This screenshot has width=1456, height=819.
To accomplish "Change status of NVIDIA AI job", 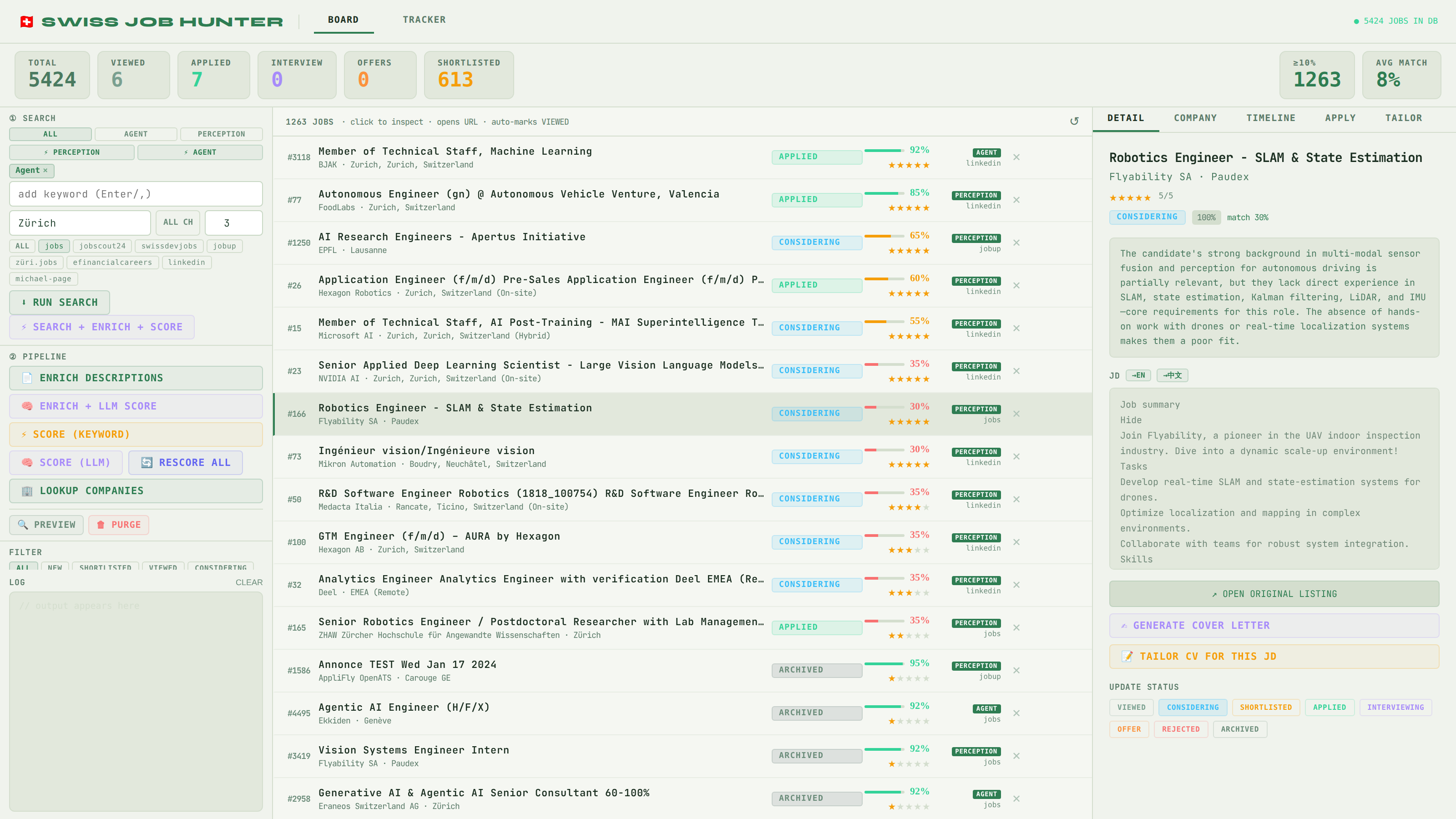I will [x=817, y=371].
